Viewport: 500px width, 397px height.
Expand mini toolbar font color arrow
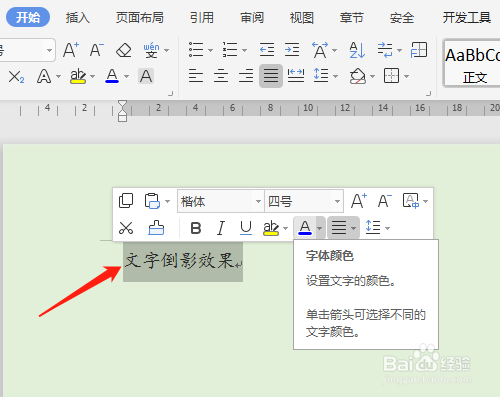[320, 228]
